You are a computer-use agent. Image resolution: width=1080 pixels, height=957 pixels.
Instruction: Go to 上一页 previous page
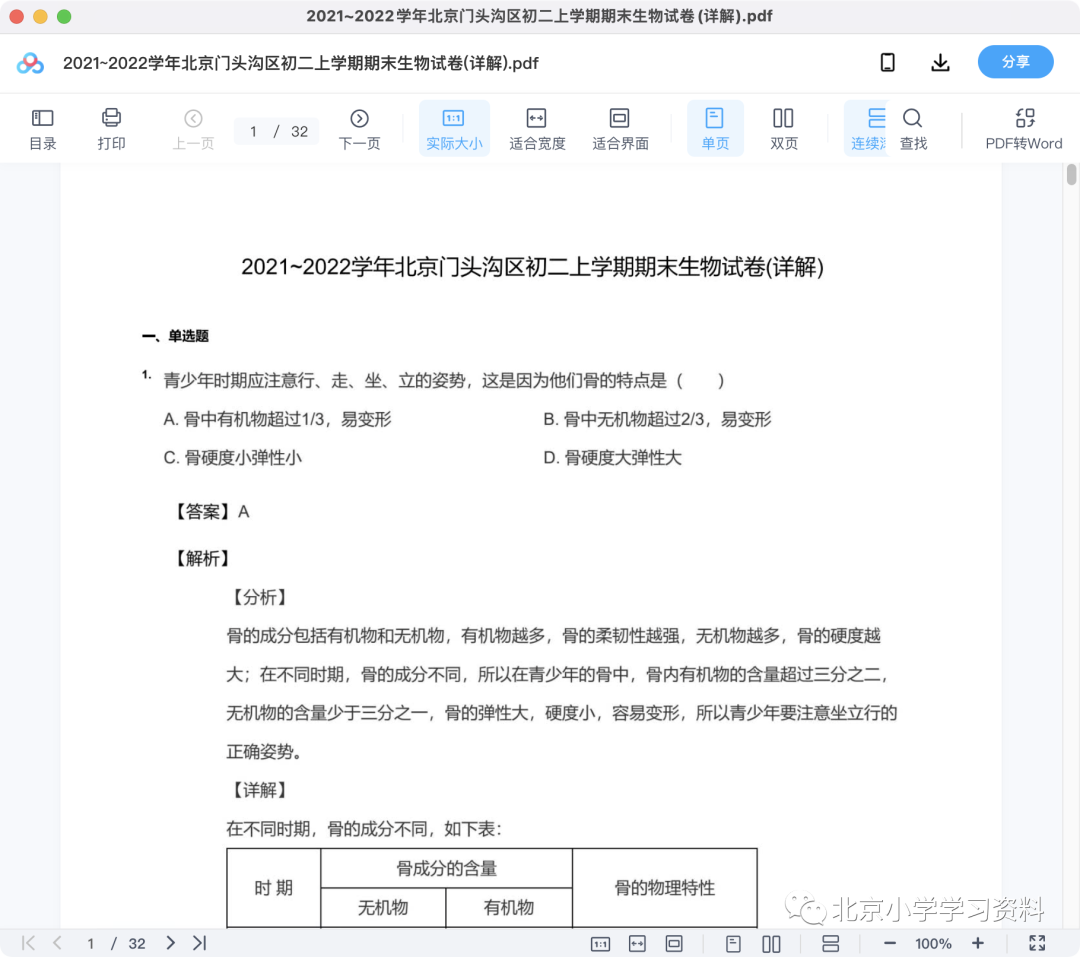(x=194, y=129)
